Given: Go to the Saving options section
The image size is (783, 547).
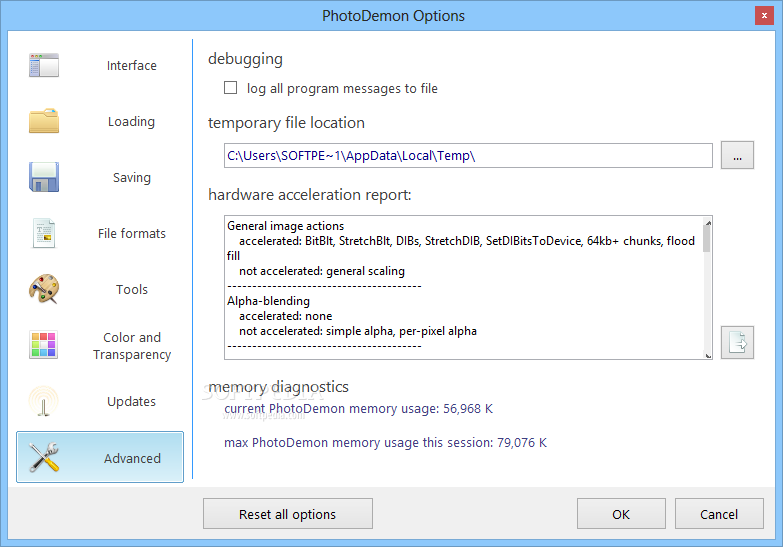Looking at the screenshot, I should point(100,177).
